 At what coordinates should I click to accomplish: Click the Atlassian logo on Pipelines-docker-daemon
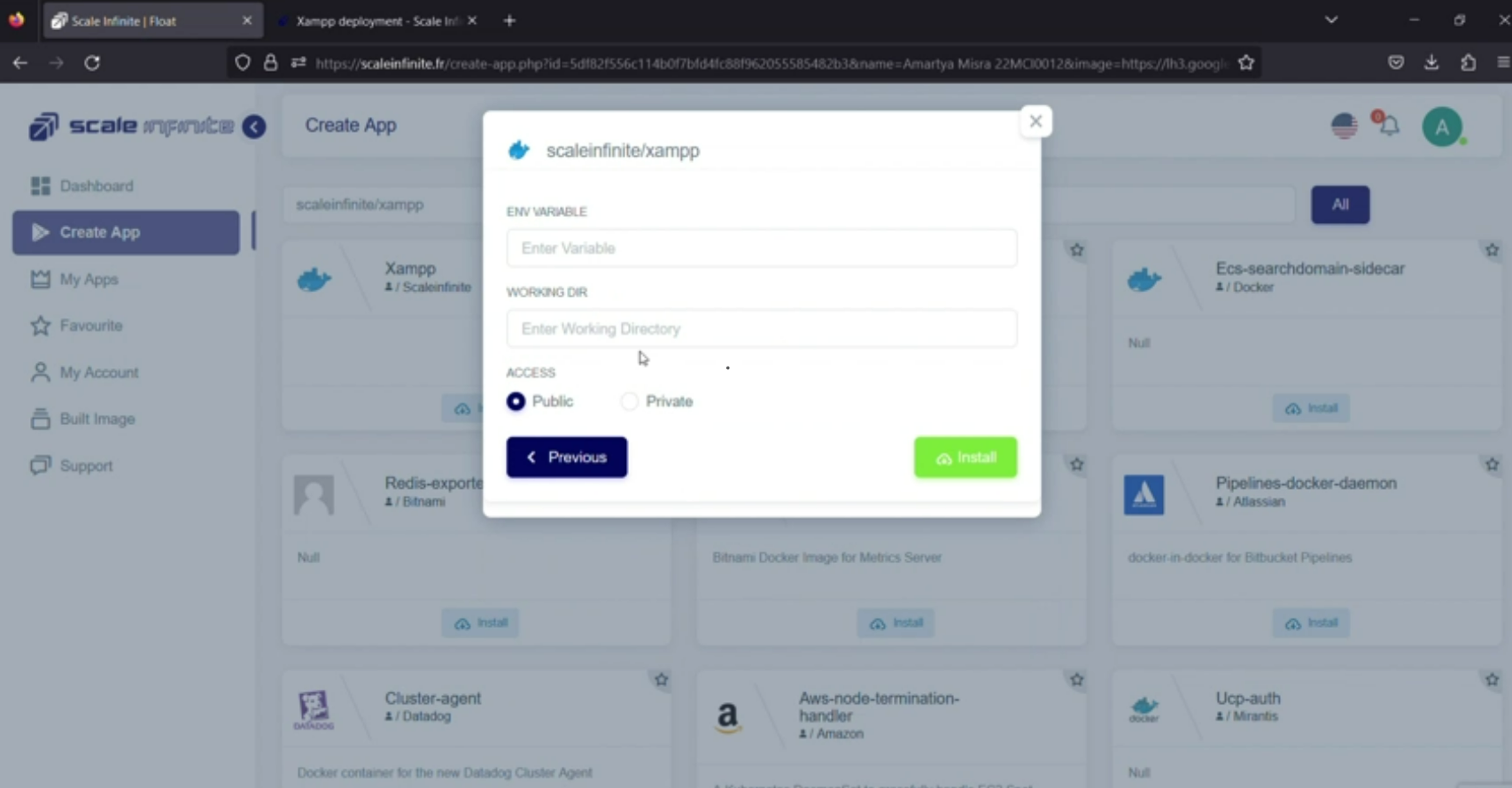(x=1144, y=495)
